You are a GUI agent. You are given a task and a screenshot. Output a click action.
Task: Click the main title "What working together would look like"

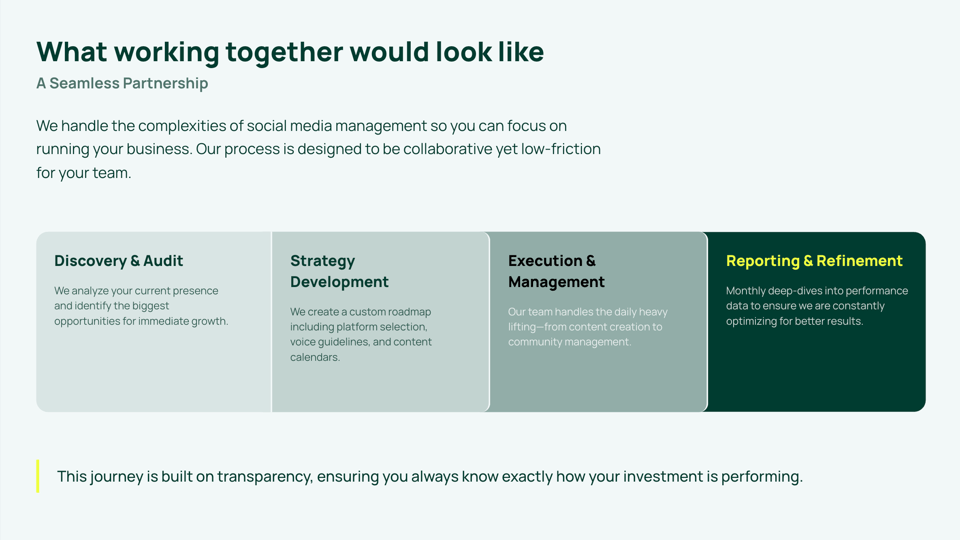[x=290, y=52]
